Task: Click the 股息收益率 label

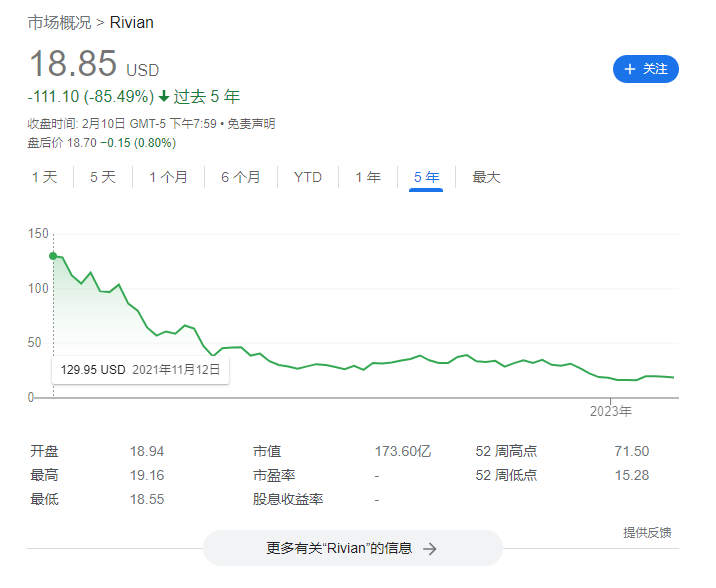Action: [x=288, y=499]
